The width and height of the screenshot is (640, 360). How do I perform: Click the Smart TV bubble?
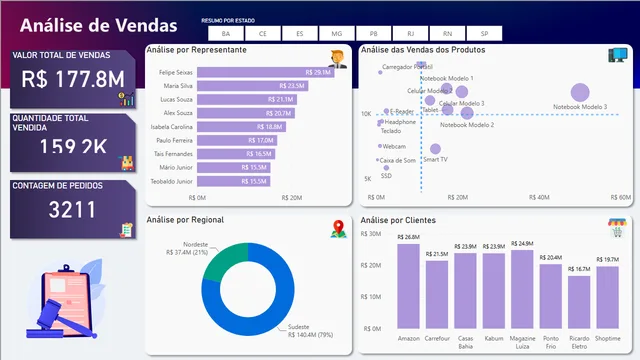pyautogui.click(x=436, y=149)
